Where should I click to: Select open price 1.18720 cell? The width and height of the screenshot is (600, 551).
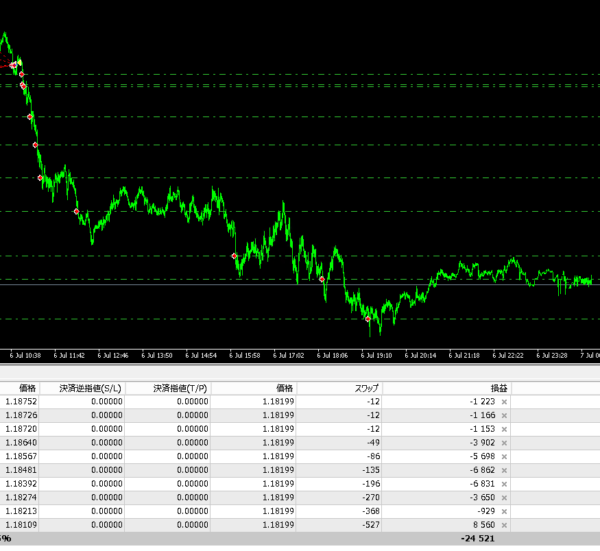(19, 429)
